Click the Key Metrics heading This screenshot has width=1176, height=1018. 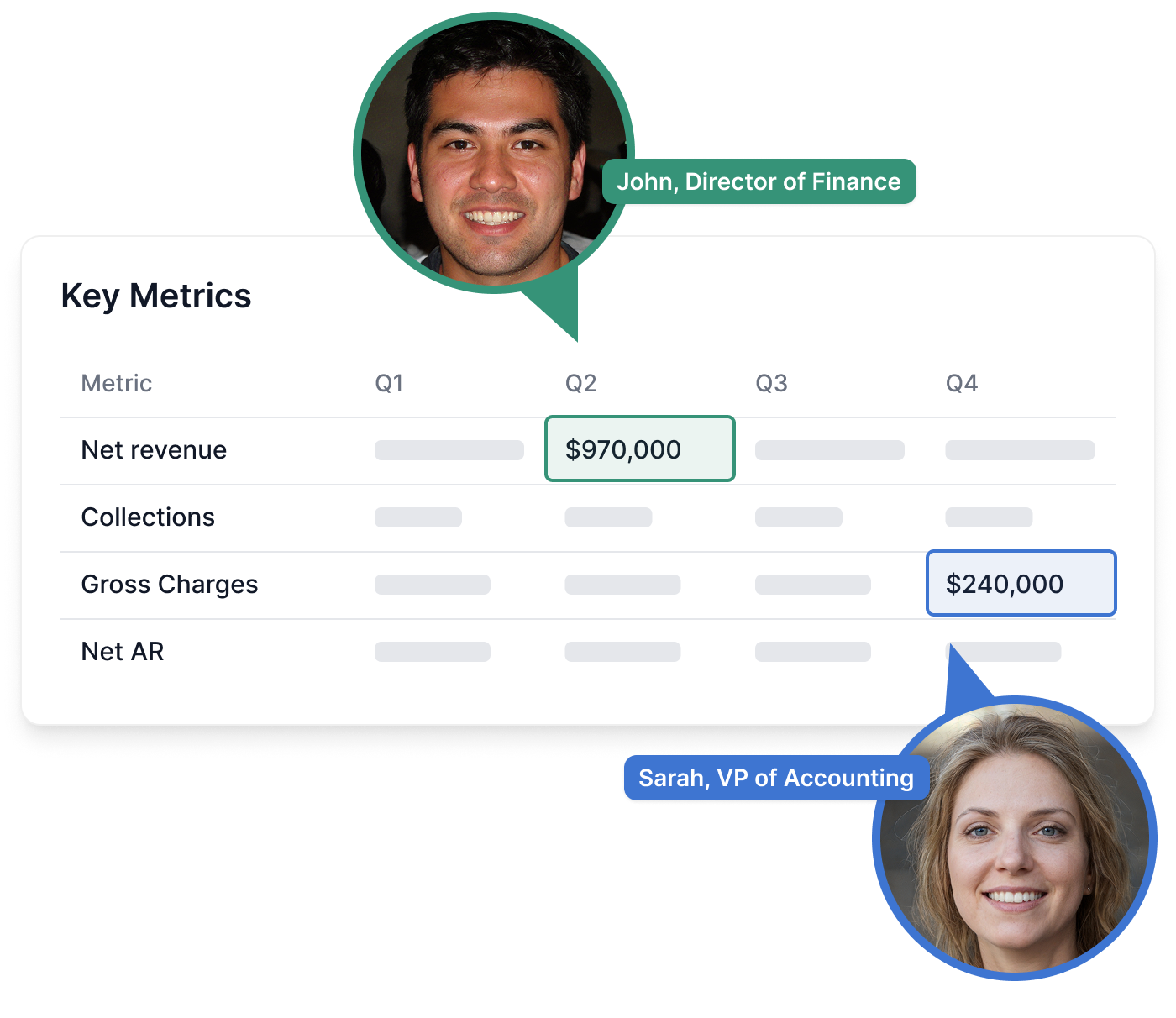(x=156, y=296)
